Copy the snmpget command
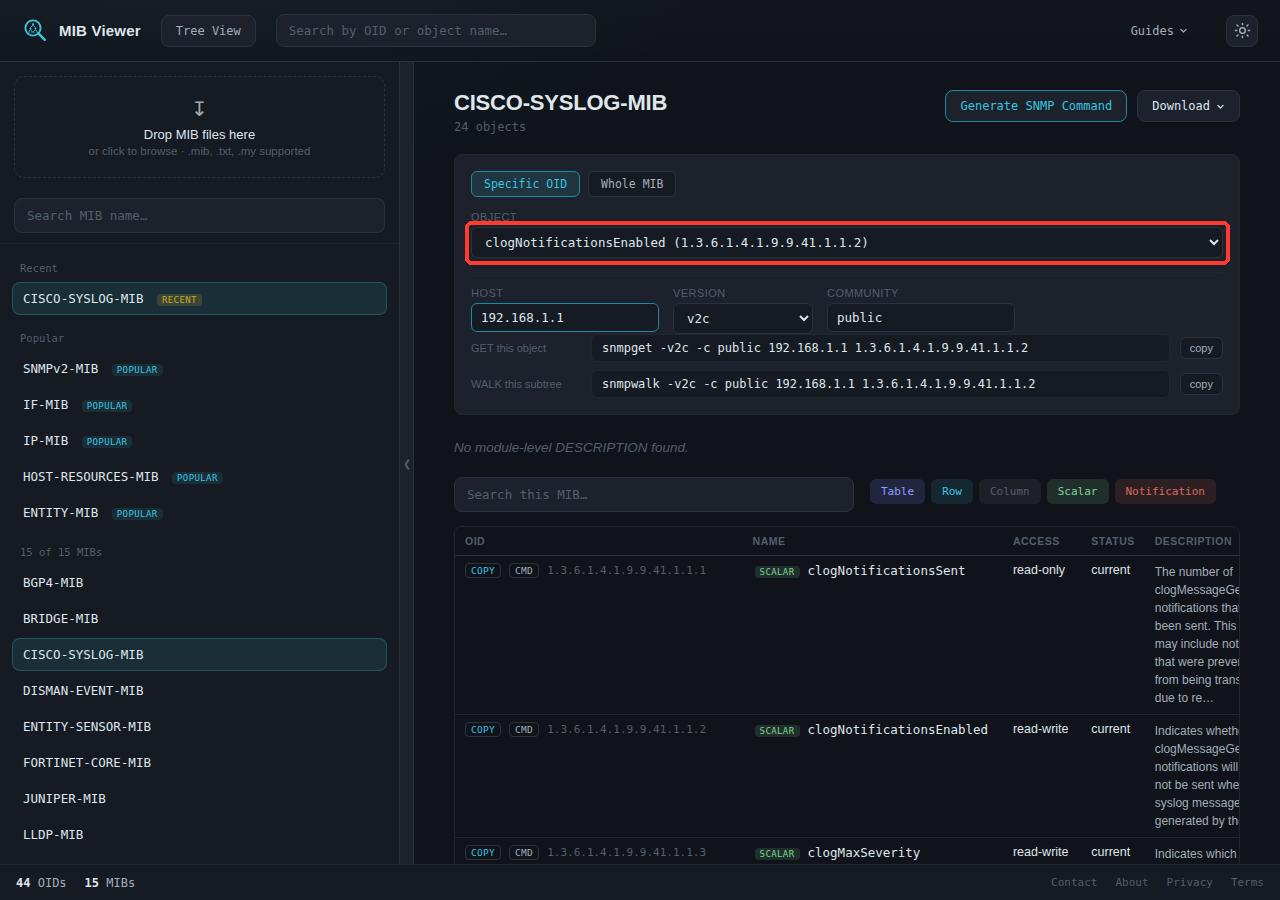The height and width of the screenshot is (900, 1280). pyautogui.click(x=1201, y=348)
